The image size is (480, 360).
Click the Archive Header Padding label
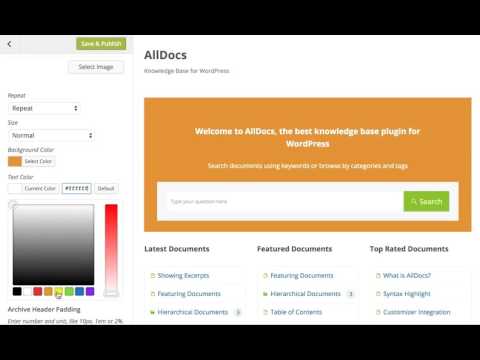[44, 309]
